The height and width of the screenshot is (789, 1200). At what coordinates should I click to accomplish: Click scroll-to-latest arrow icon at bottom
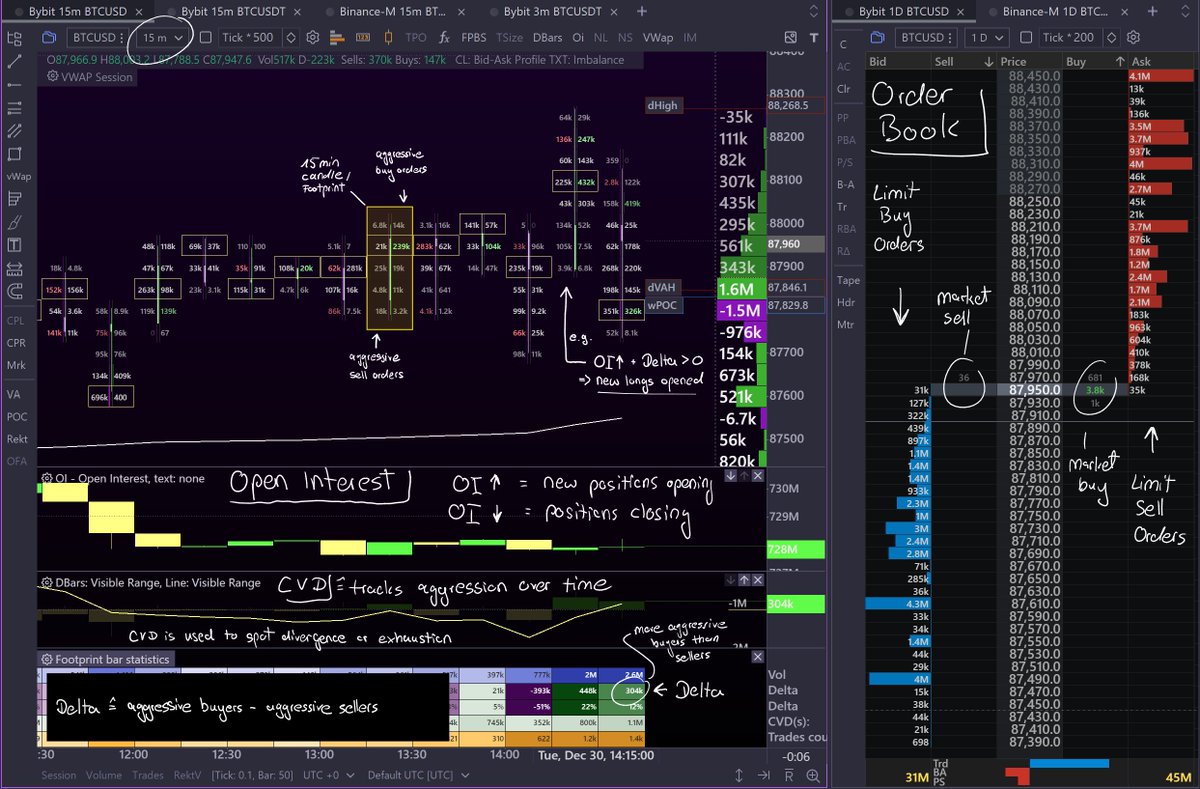point(764,775)
